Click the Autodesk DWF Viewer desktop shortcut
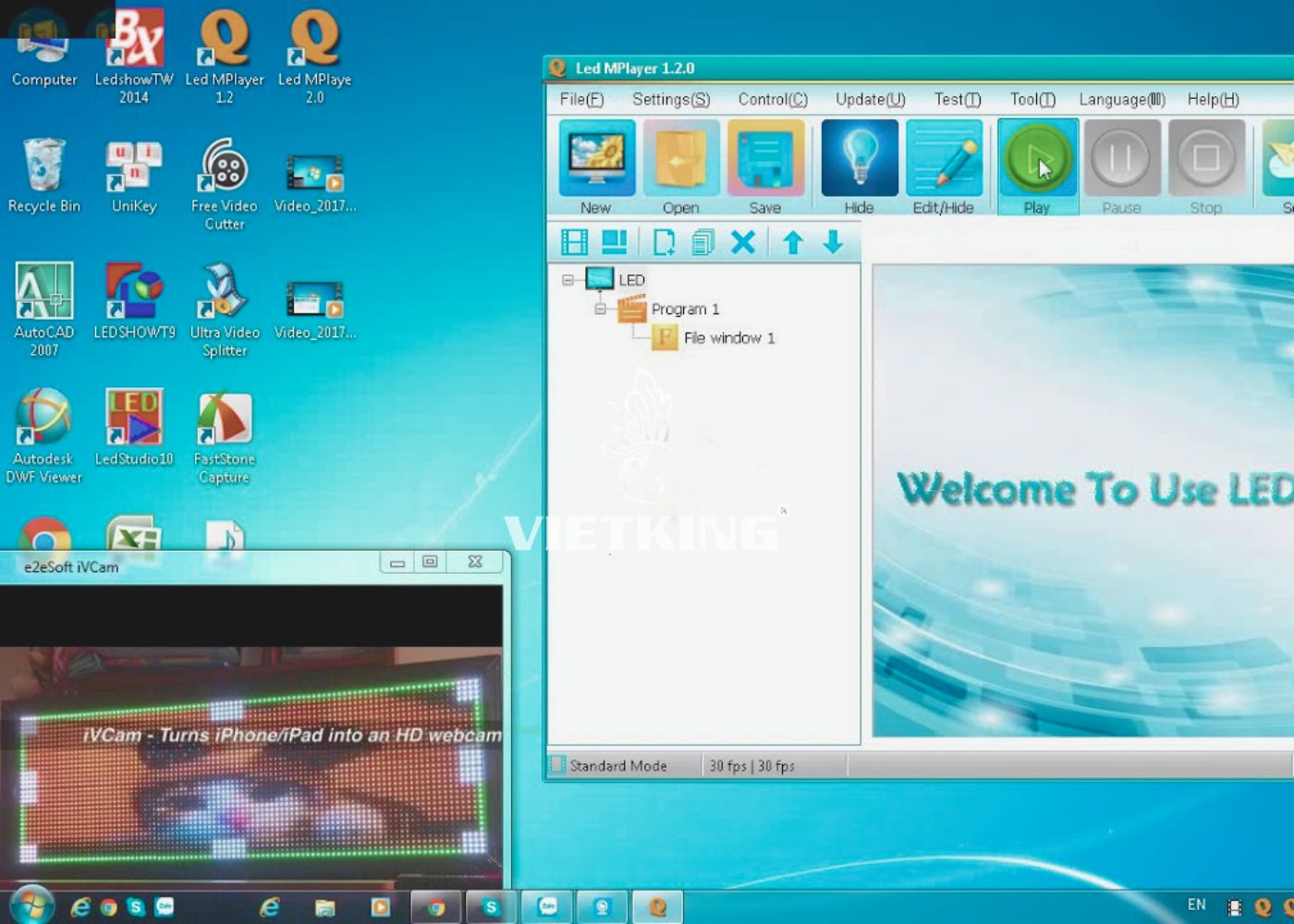 [43, 436]
